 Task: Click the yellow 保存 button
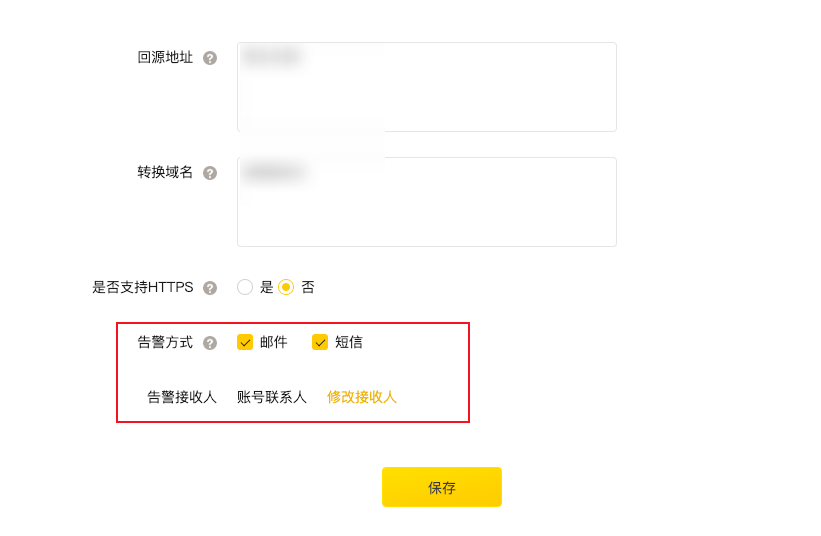442,487
